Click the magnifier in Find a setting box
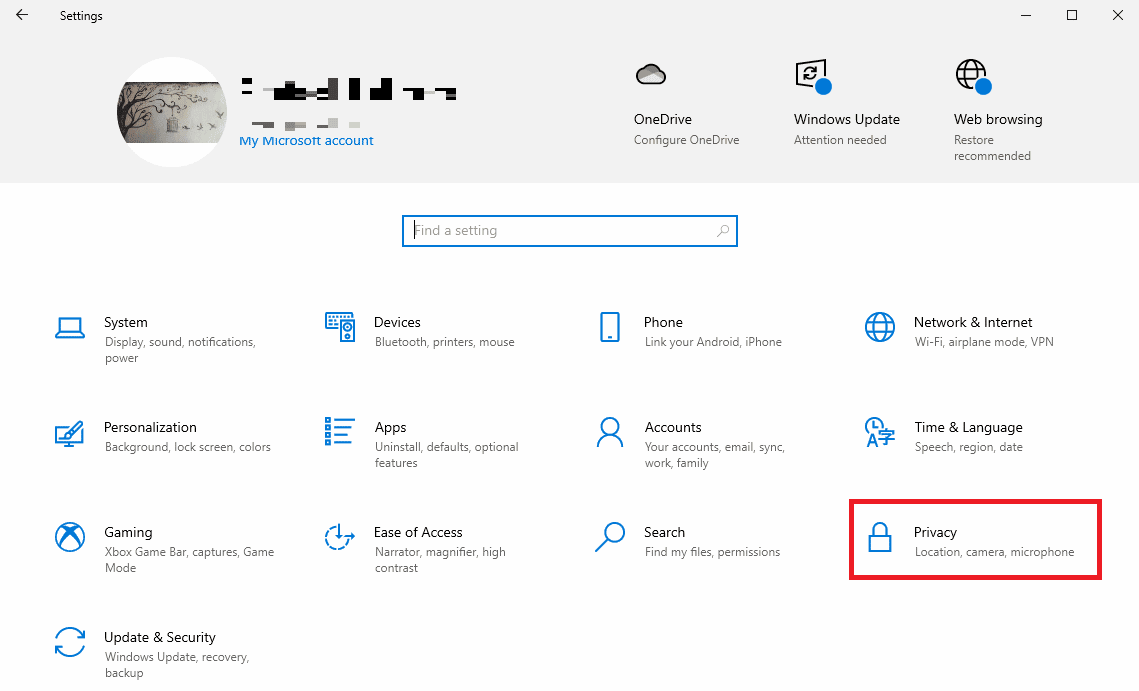 pyautogui.click(x=723, y=231)
